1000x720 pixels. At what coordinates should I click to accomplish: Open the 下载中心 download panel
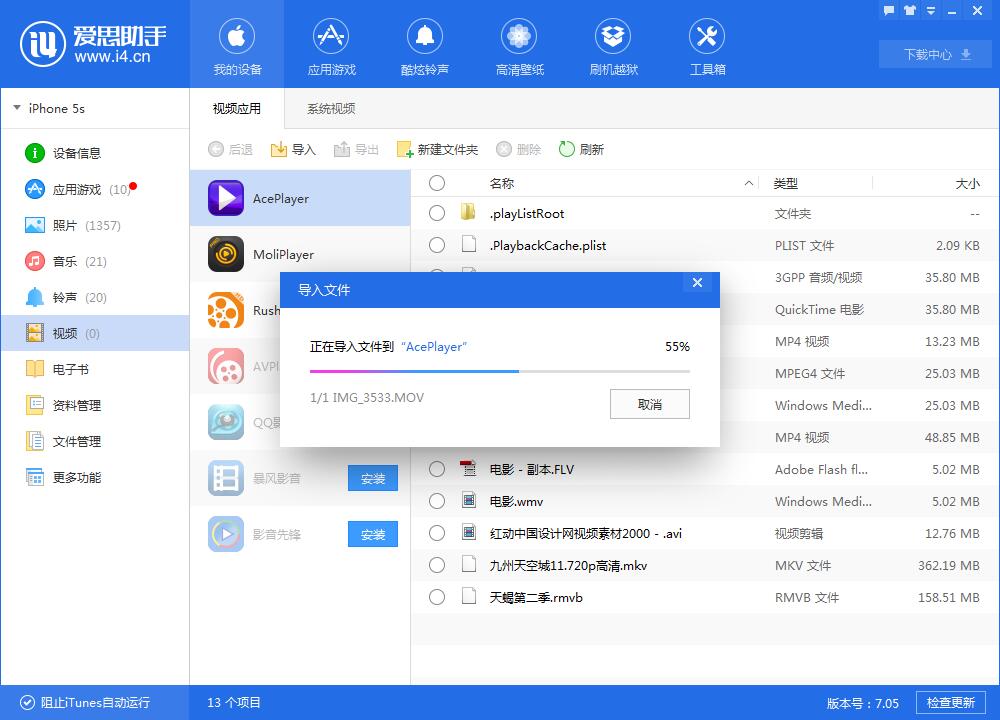coord(934,54)
